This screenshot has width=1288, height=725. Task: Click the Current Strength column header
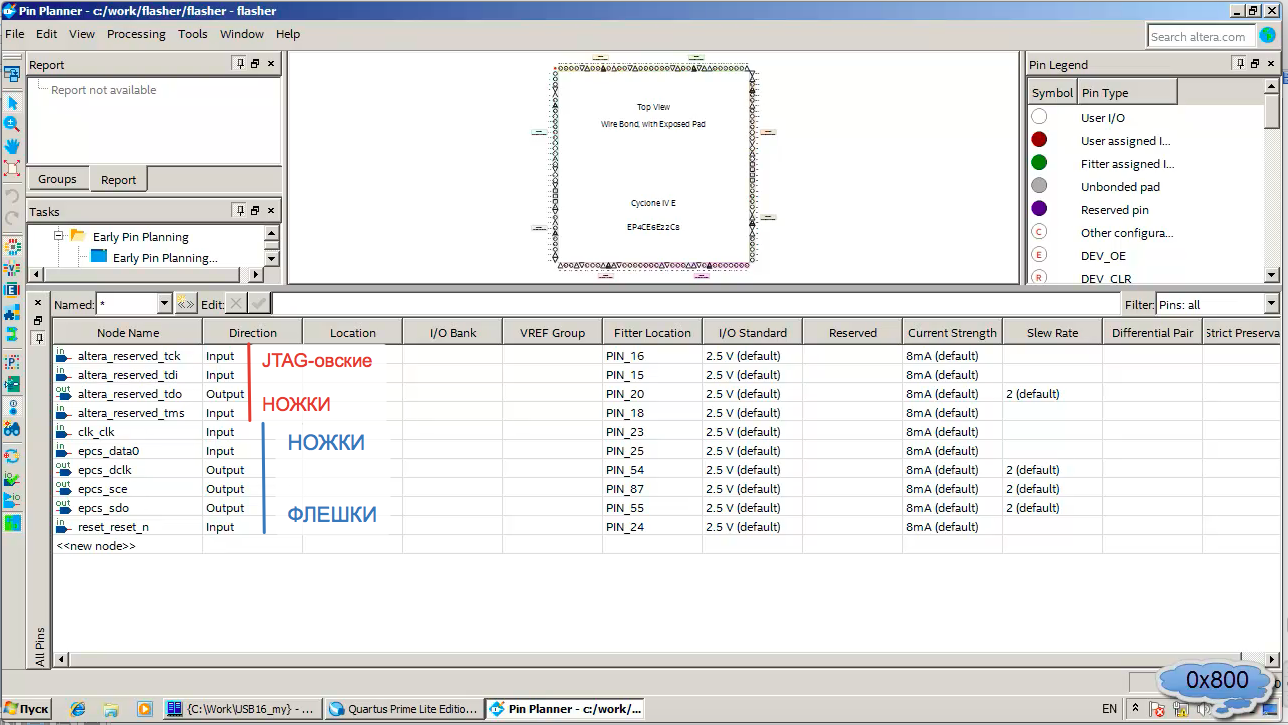click(x=952, y=333)
